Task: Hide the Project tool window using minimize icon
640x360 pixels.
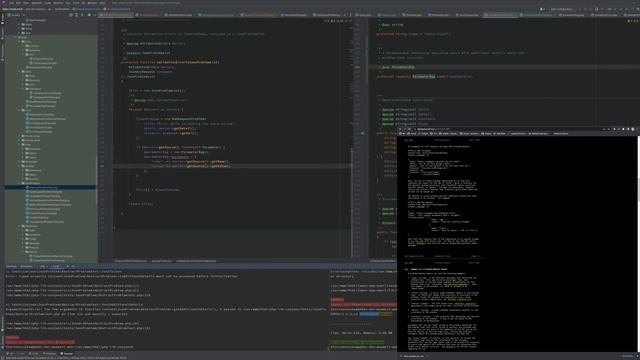Action: click(x=94, y=15)
